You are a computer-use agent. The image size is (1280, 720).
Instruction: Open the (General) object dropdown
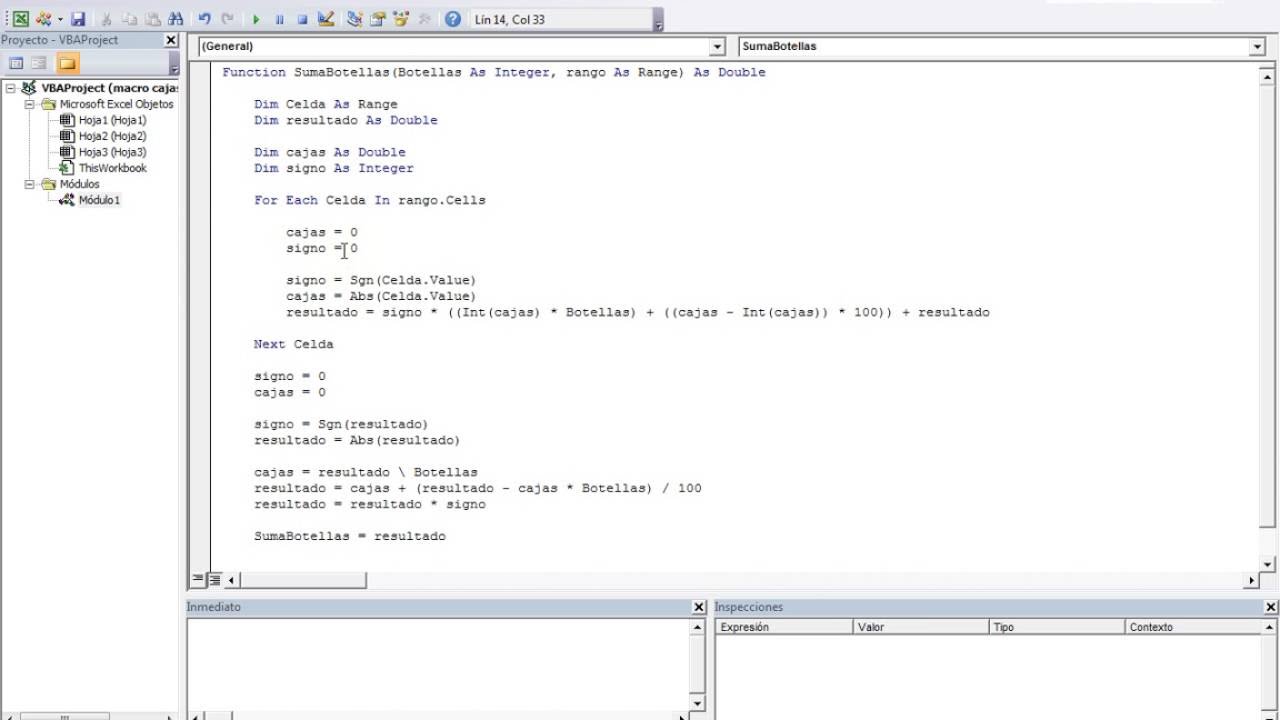pyautogui.click(x=717, y=47)
